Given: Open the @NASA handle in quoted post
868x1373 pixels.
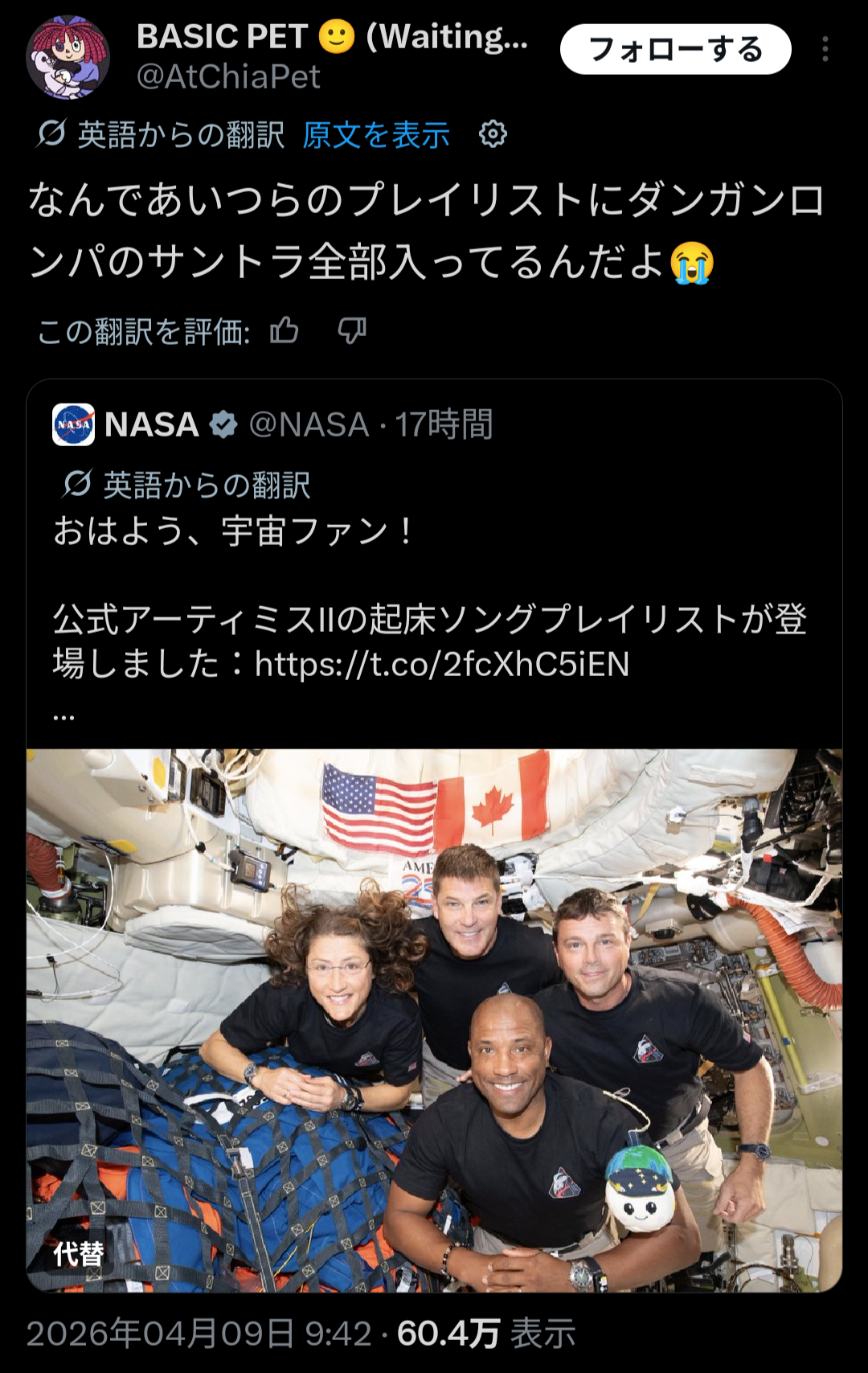Looking at the screenshot, I should click(x=309, y=424).
